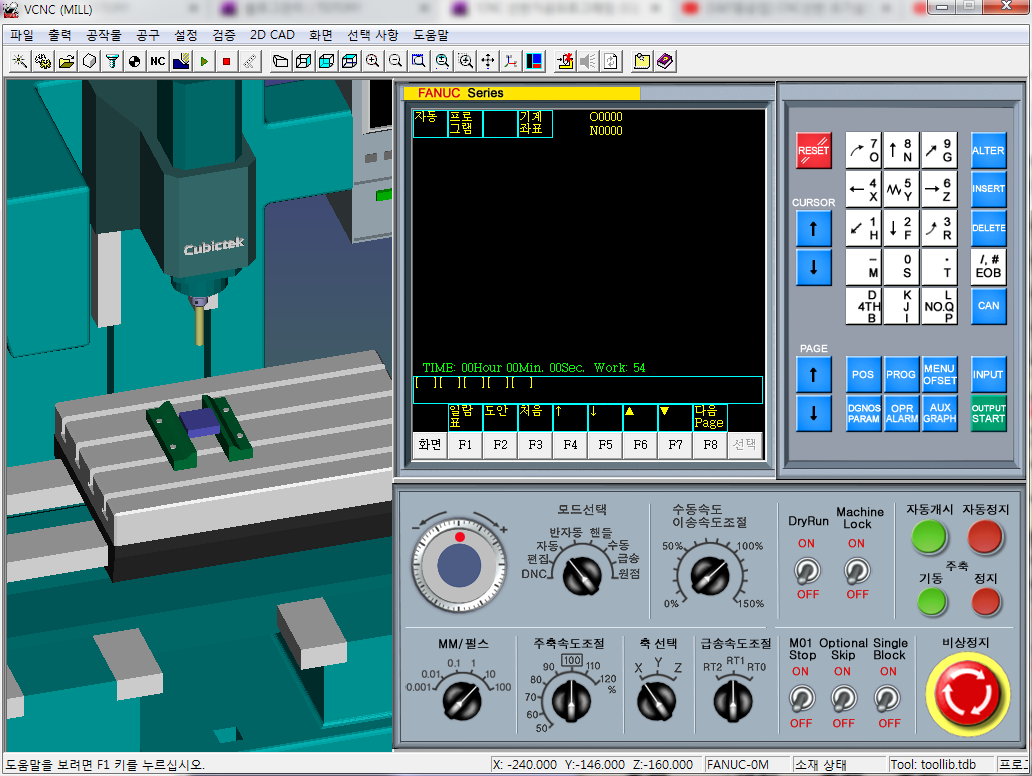The height and width of the screenshot is (776, 1032).
Task: Click the new/initialize starburst toolbar icon
Action: point(20,61)
